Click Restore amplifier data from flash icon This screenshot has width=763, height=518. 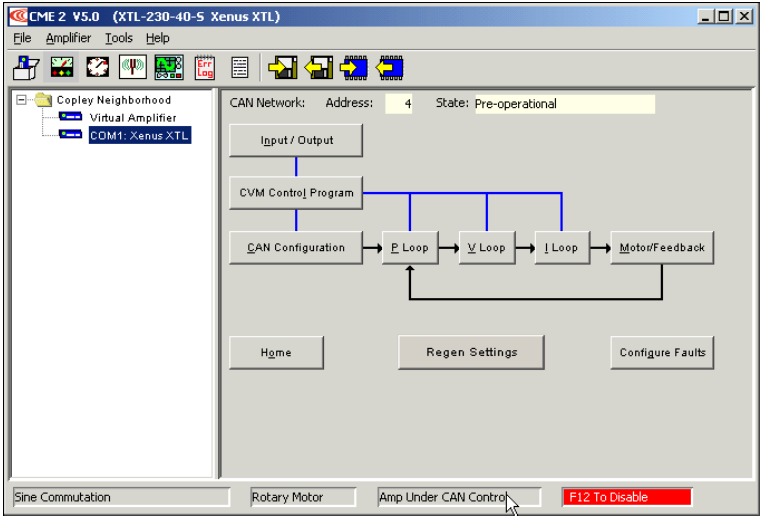(390, 67)
